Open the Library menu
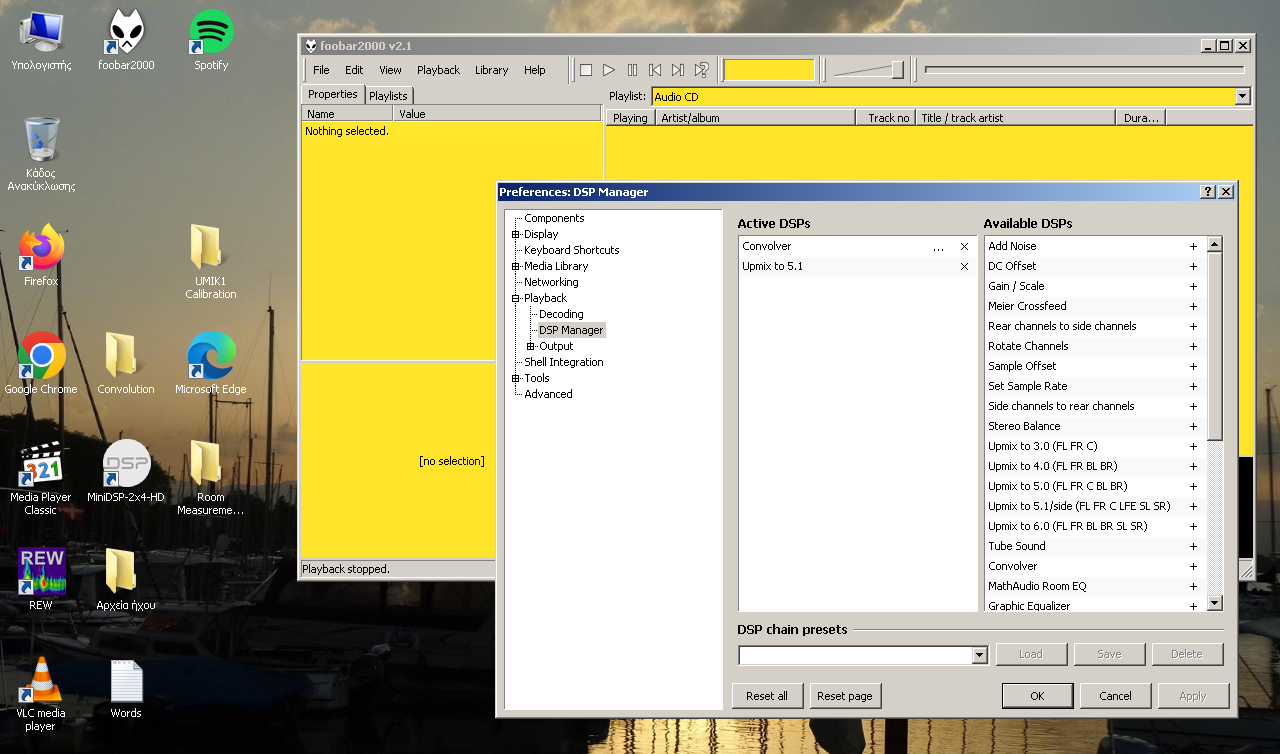This screenshot has height=754, width=1280. (x=491, y=70)
